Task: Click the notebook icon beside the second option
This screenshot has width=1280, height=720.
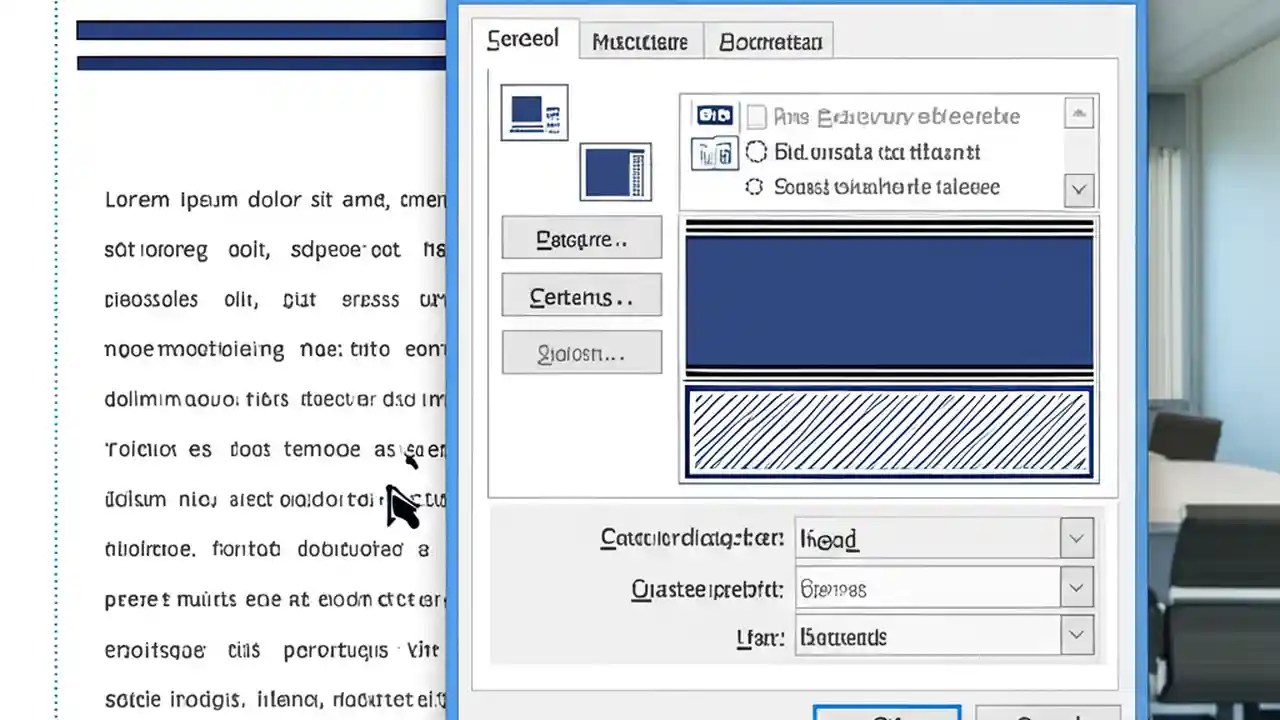Action: click(713, 153)
